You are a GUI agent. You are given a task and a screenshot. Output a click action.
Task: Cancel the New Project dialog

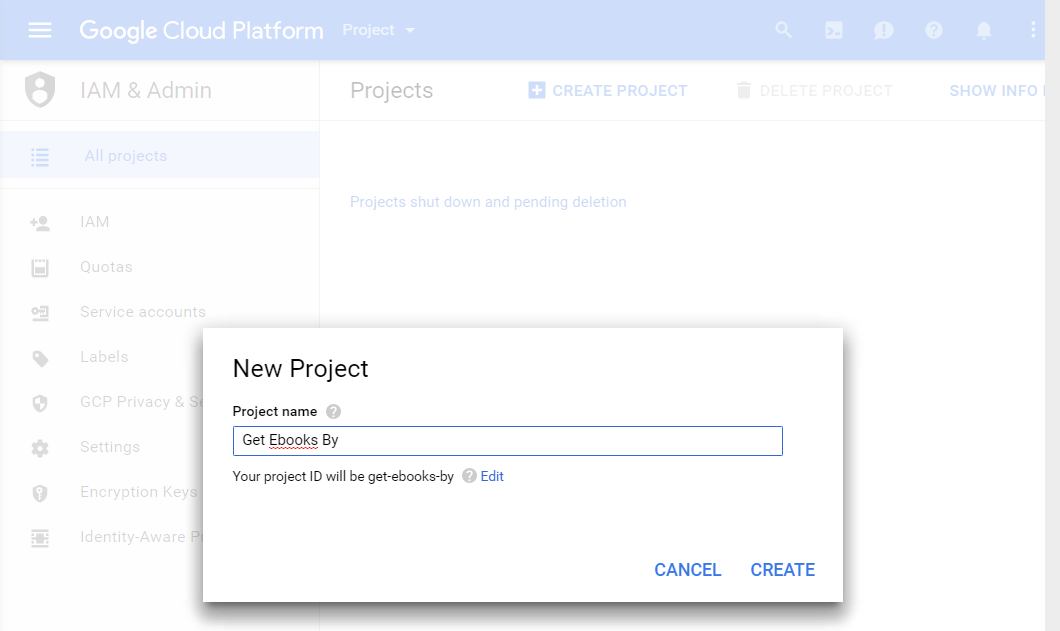687,570
